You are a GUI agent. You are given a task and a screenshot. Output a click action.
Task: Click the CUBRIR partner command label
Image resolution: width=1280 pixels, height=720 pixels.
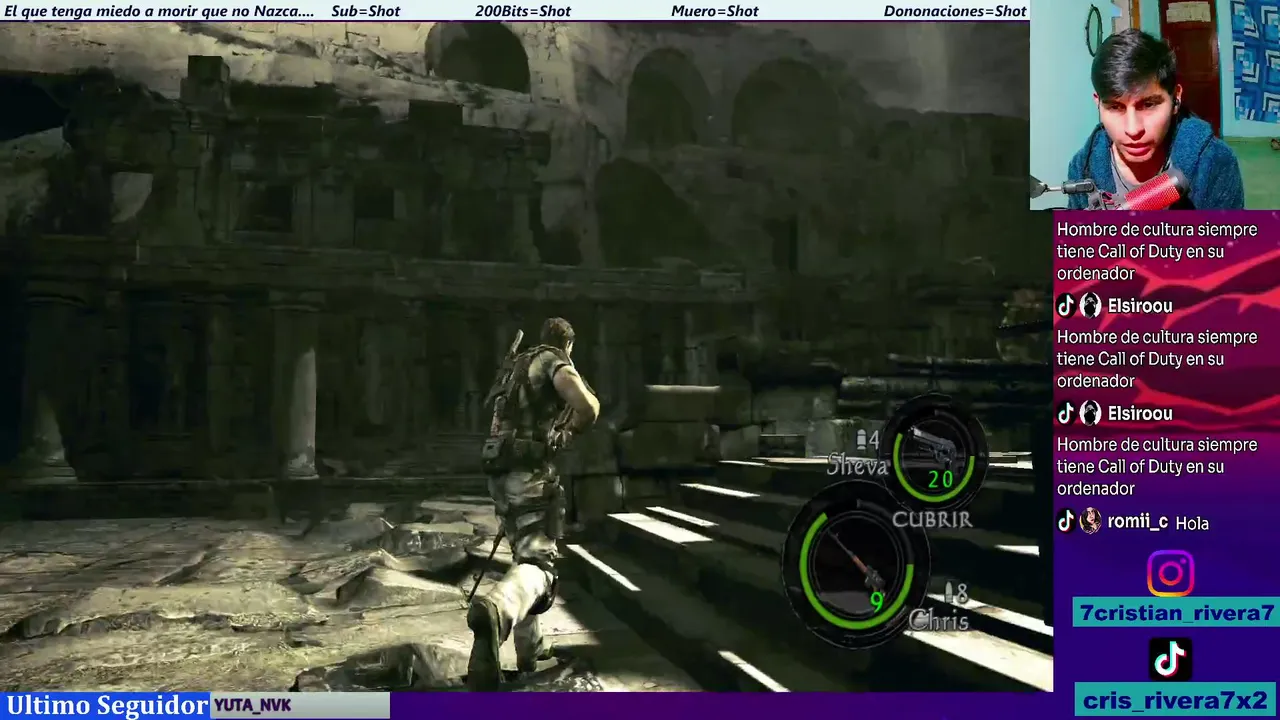pyautogui.click(x=932, y=519)
